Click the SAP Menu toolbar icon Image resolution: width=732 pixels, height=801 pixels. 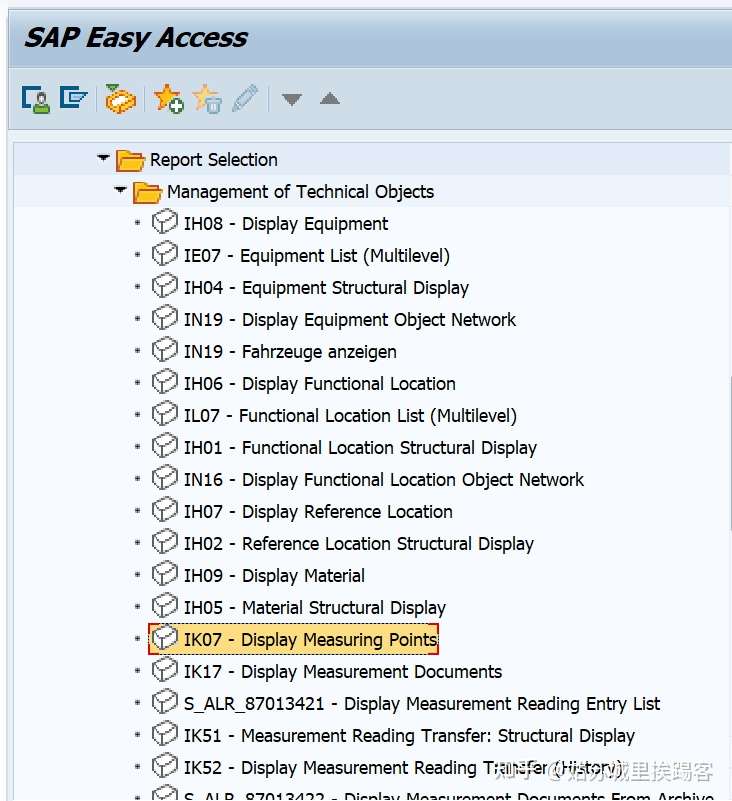(73, 98)
